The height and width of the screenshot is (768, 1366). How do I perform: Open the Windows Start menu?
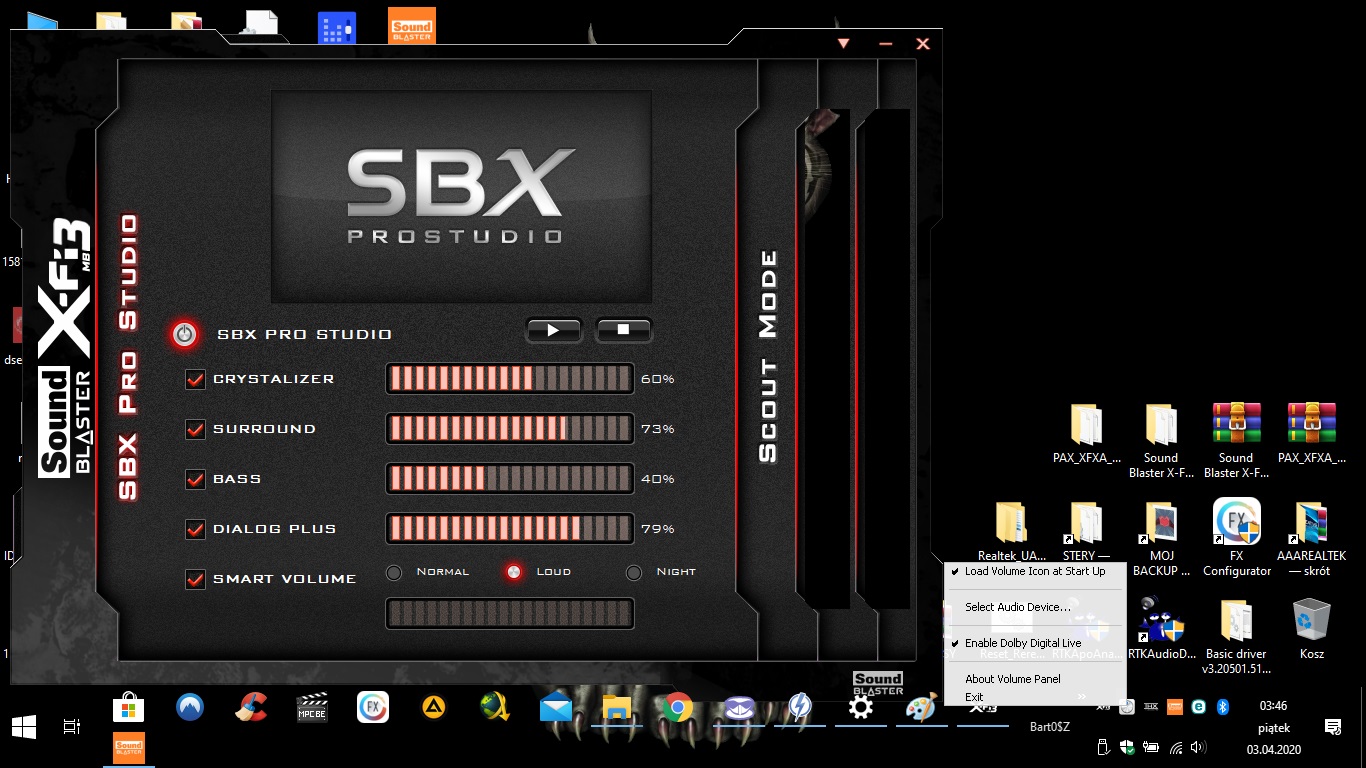[24, 726]
